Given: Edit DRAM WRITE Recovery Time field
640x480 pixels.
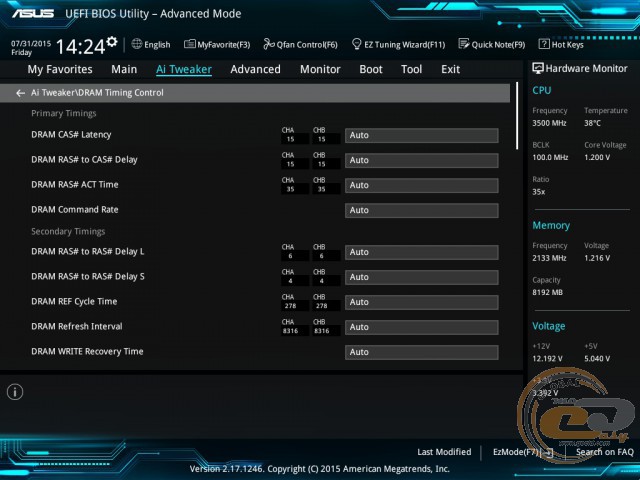Looking at the screenshot, I should coord(422,352).
